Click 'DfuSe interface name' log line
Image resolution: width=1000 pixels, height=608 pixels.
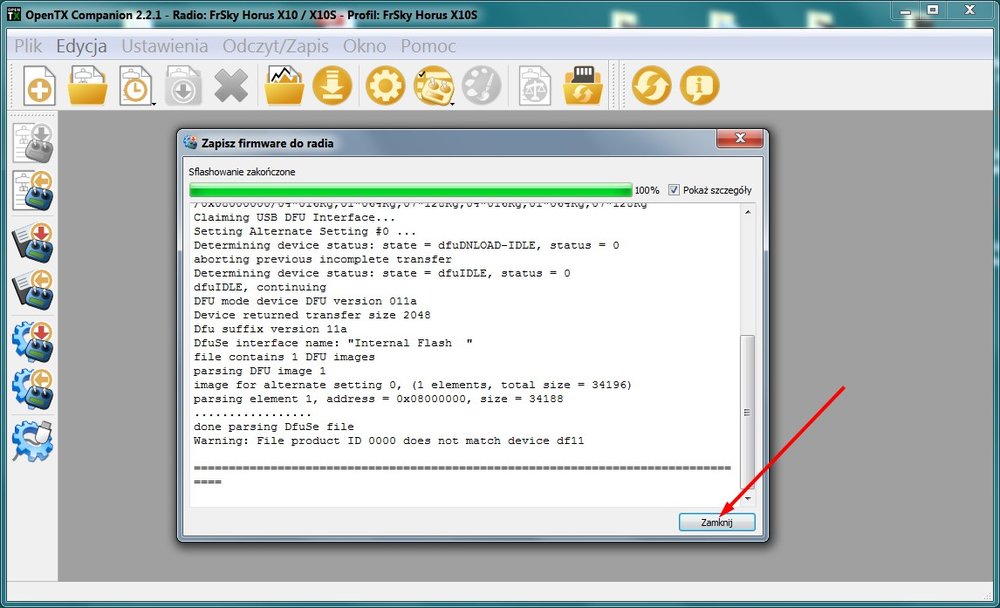point(333,343)
